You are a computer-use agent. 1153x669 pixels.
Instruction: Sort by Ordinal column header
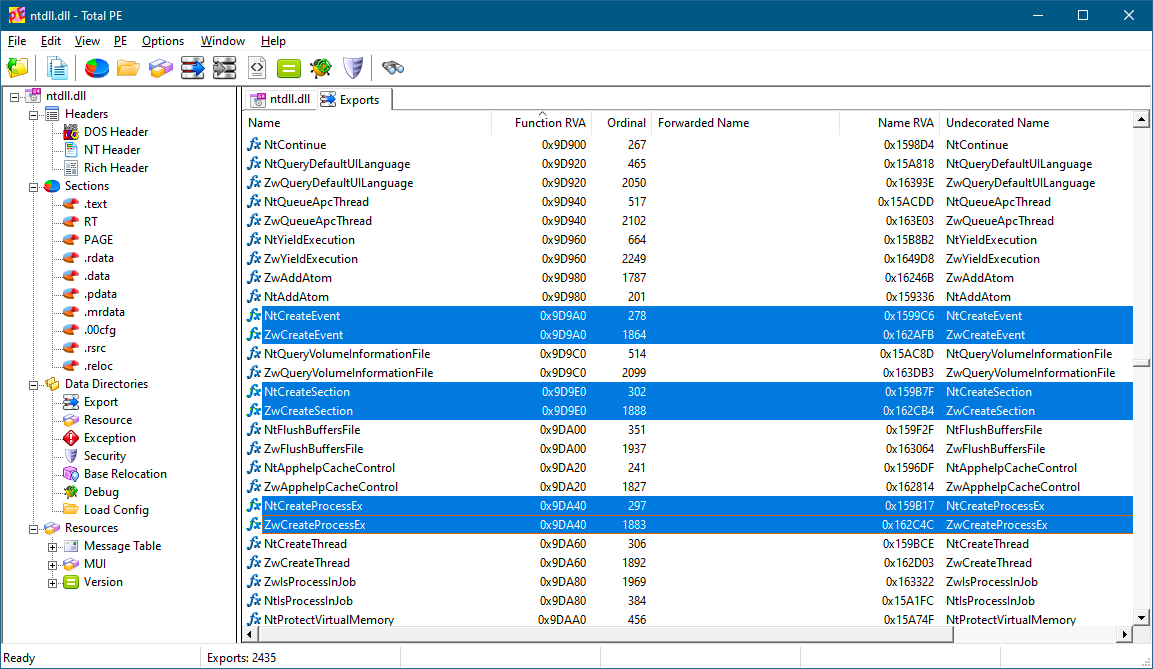click(x=626, y=123)
